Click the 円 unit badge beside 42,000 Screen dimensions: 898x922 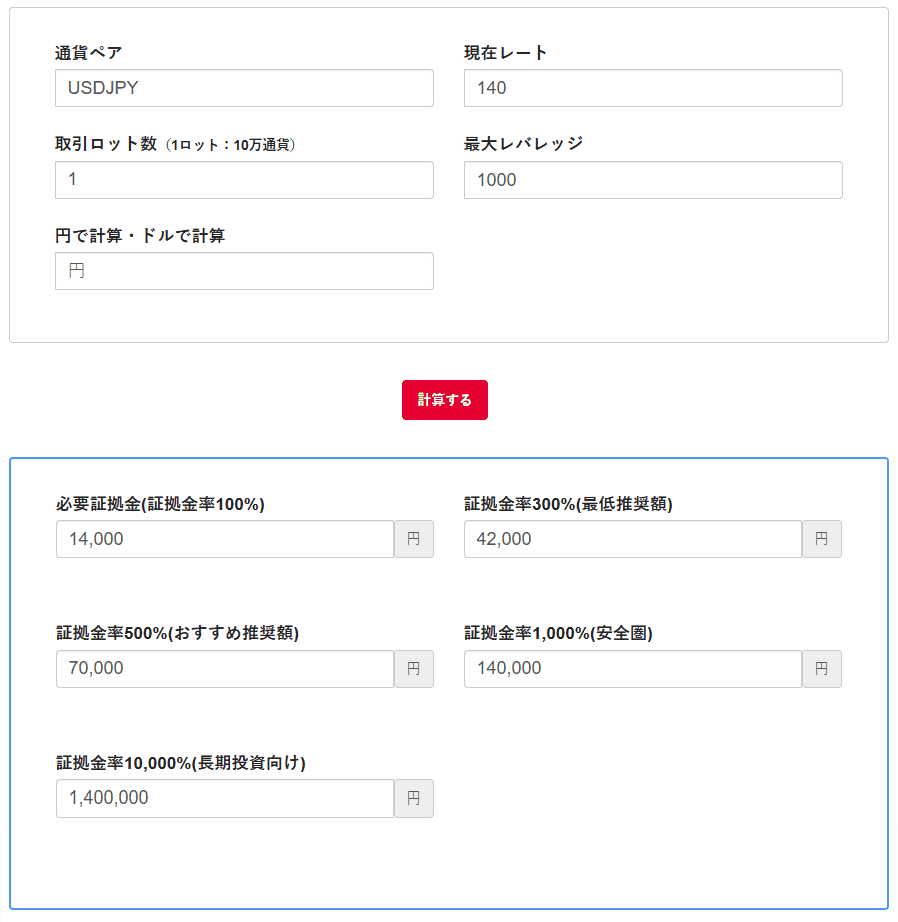point(822,539)
